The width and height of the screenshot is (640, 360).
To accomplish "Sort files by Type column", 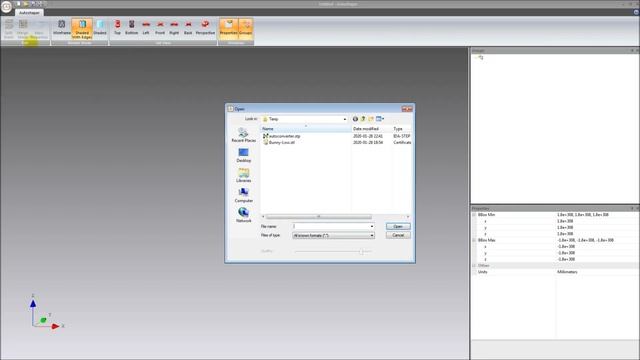I will [402, 129].
